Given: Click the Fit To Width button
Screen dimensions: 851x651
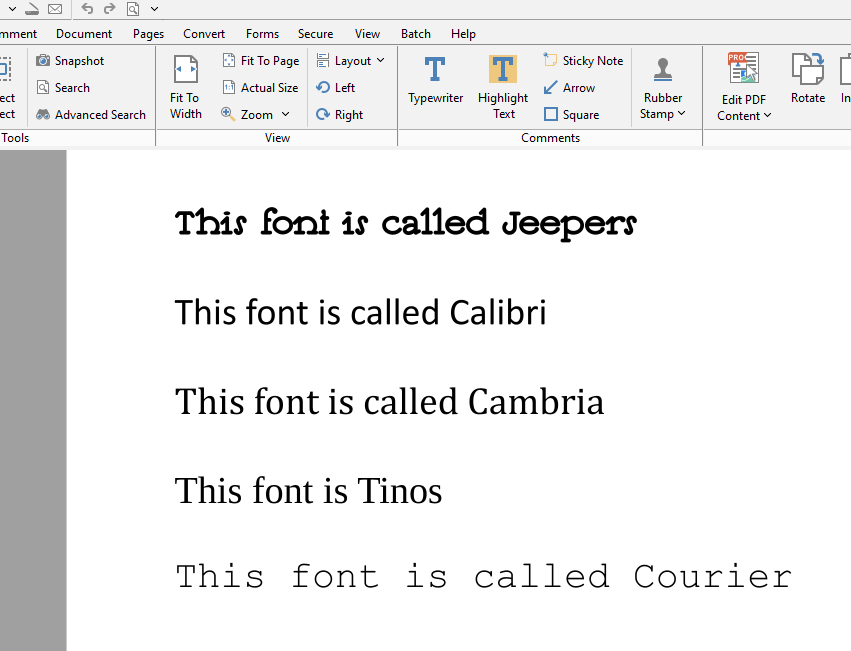Looking at the screenshot, I should coord(185,87).
